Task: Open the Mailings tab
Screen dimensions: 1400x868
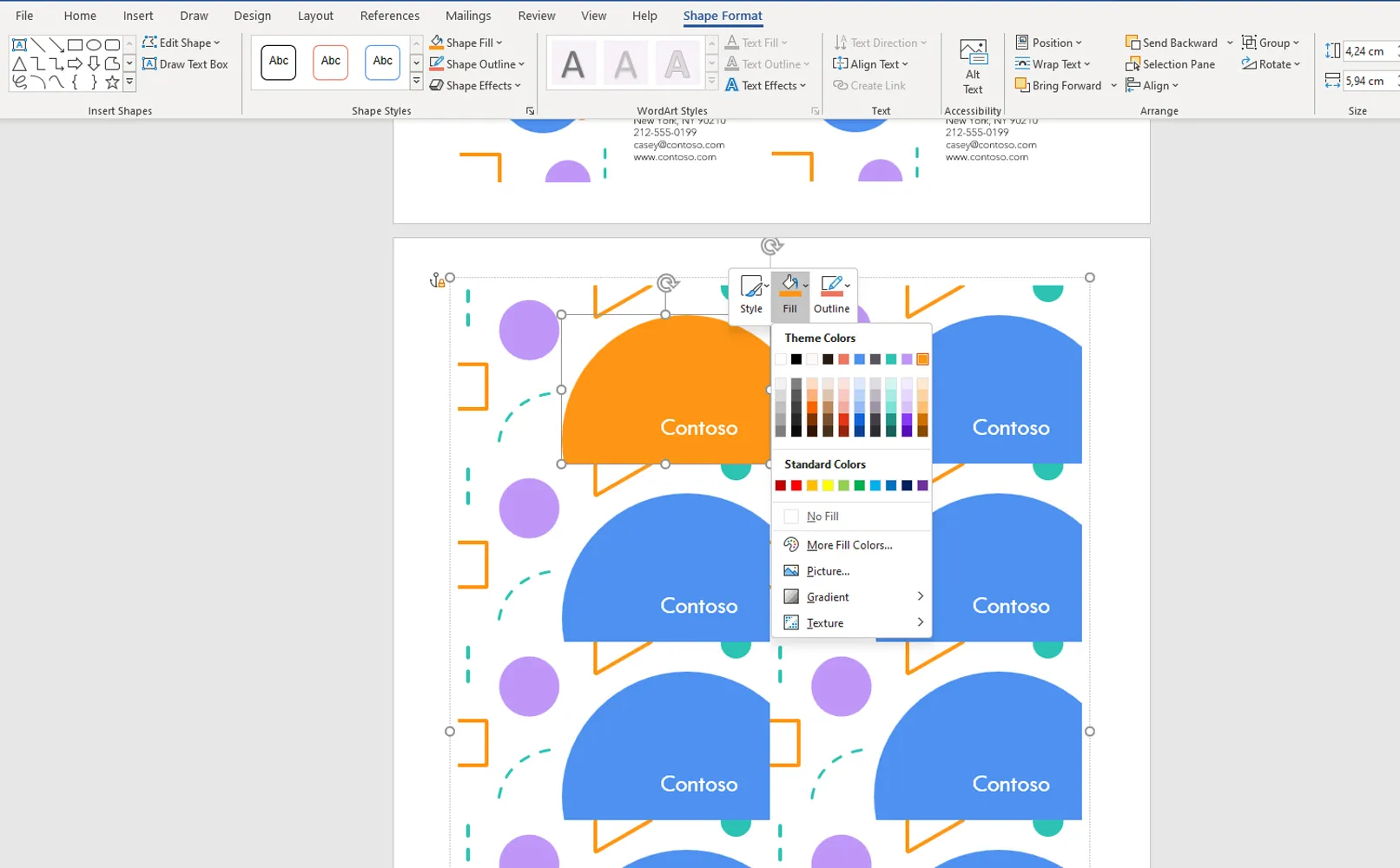Action: click(x=468, y=16)
